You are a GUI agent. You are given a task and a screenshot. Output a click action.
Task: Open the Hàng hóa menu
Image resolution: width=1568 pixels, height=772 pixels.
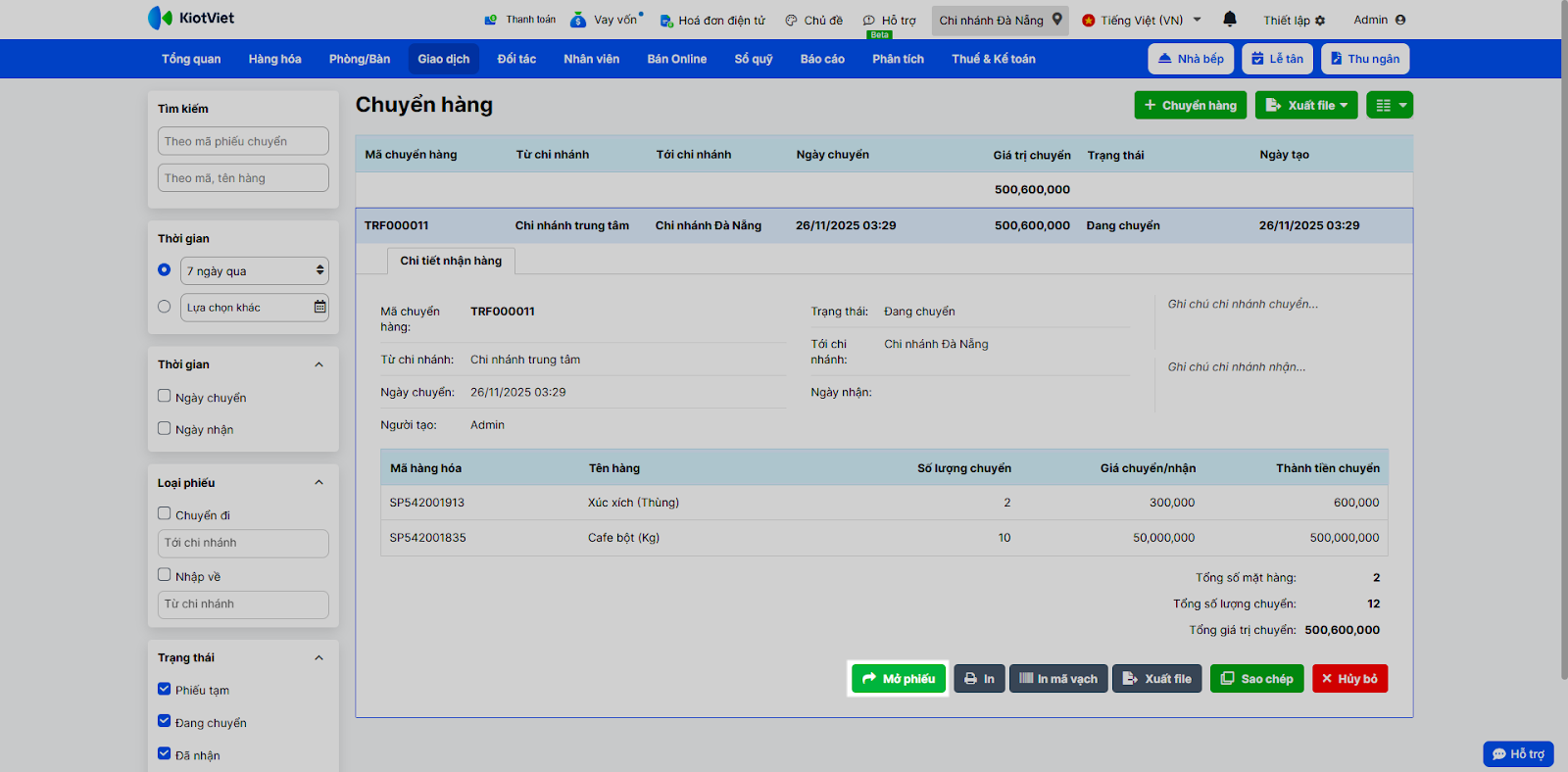point(274,59)
